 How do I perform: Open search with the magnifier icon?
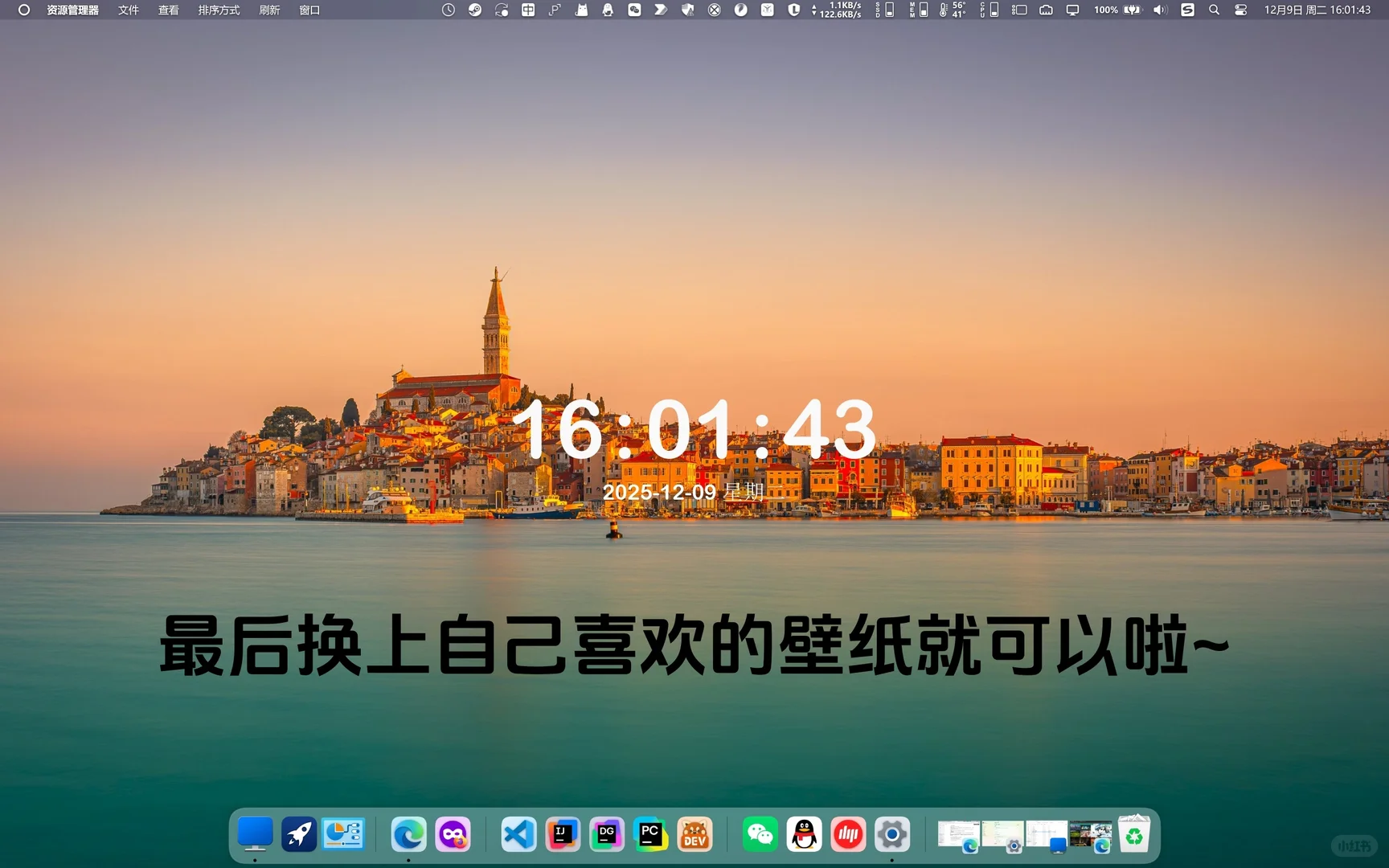[1214, 10]
